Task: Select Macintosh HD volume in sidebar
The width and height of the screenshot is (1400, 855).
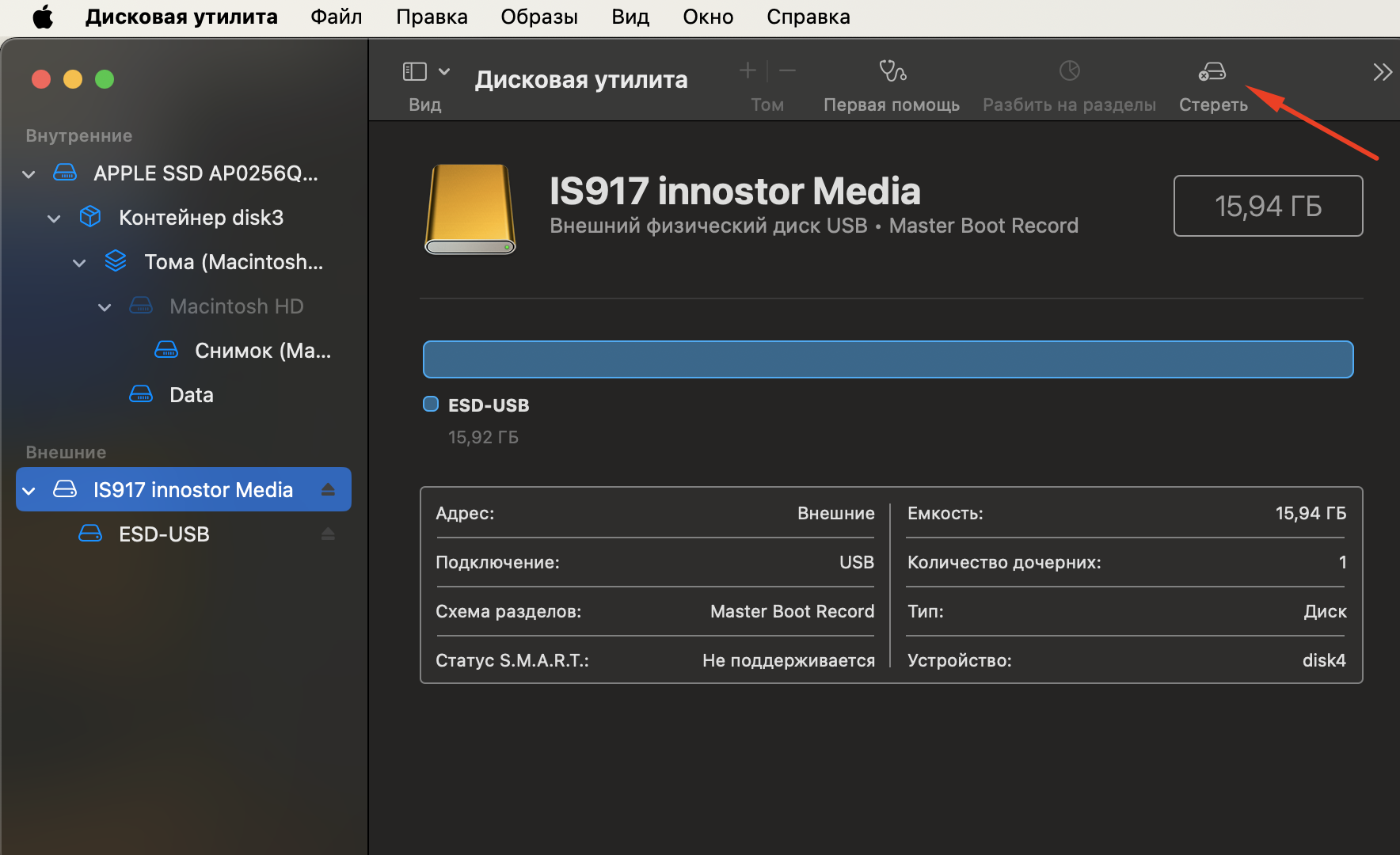Action: (x=184, y=306)
